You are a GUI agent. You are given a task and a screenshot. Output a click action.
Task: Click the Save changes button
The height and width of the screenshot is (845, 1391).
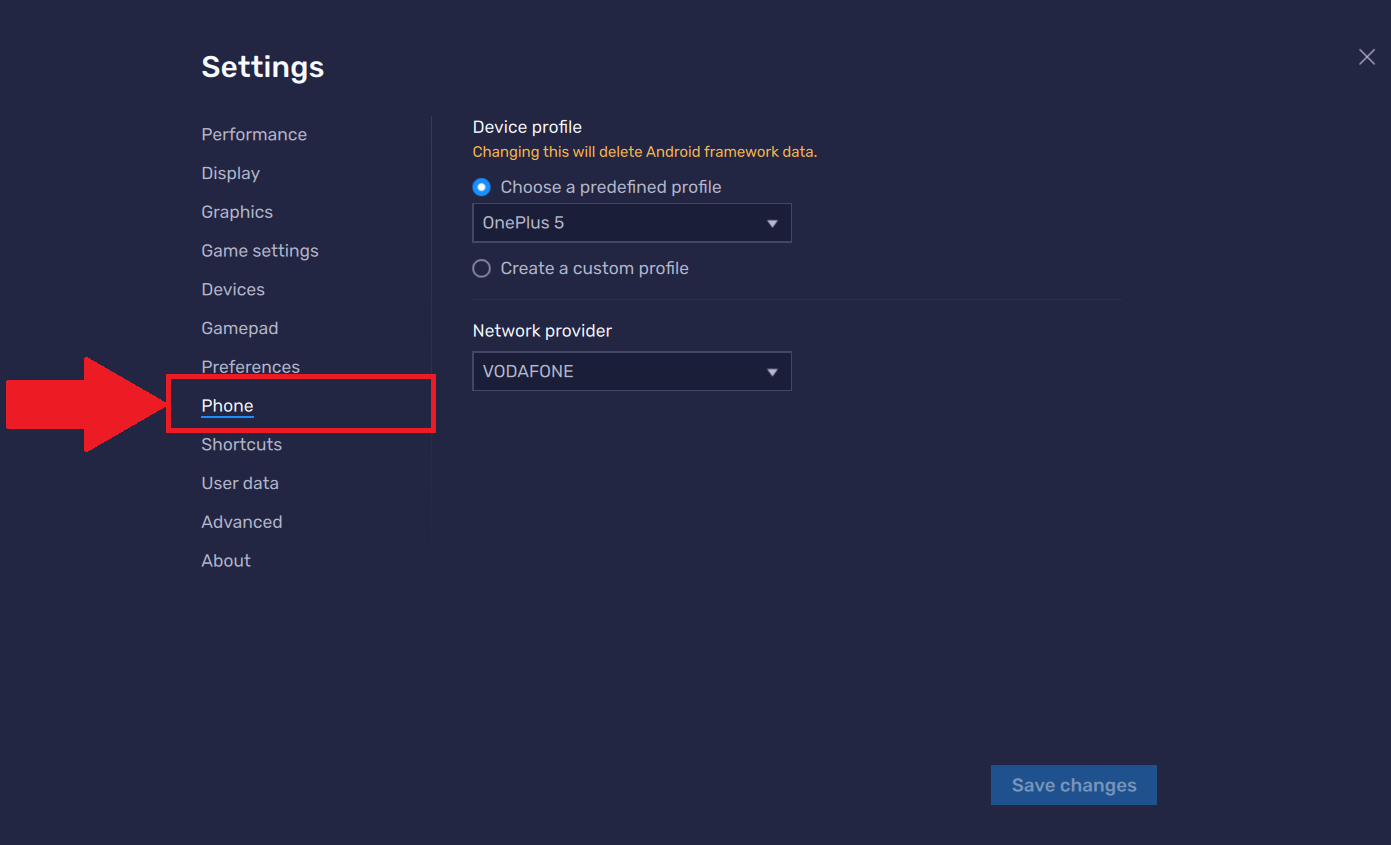[x=1074, y=785]
